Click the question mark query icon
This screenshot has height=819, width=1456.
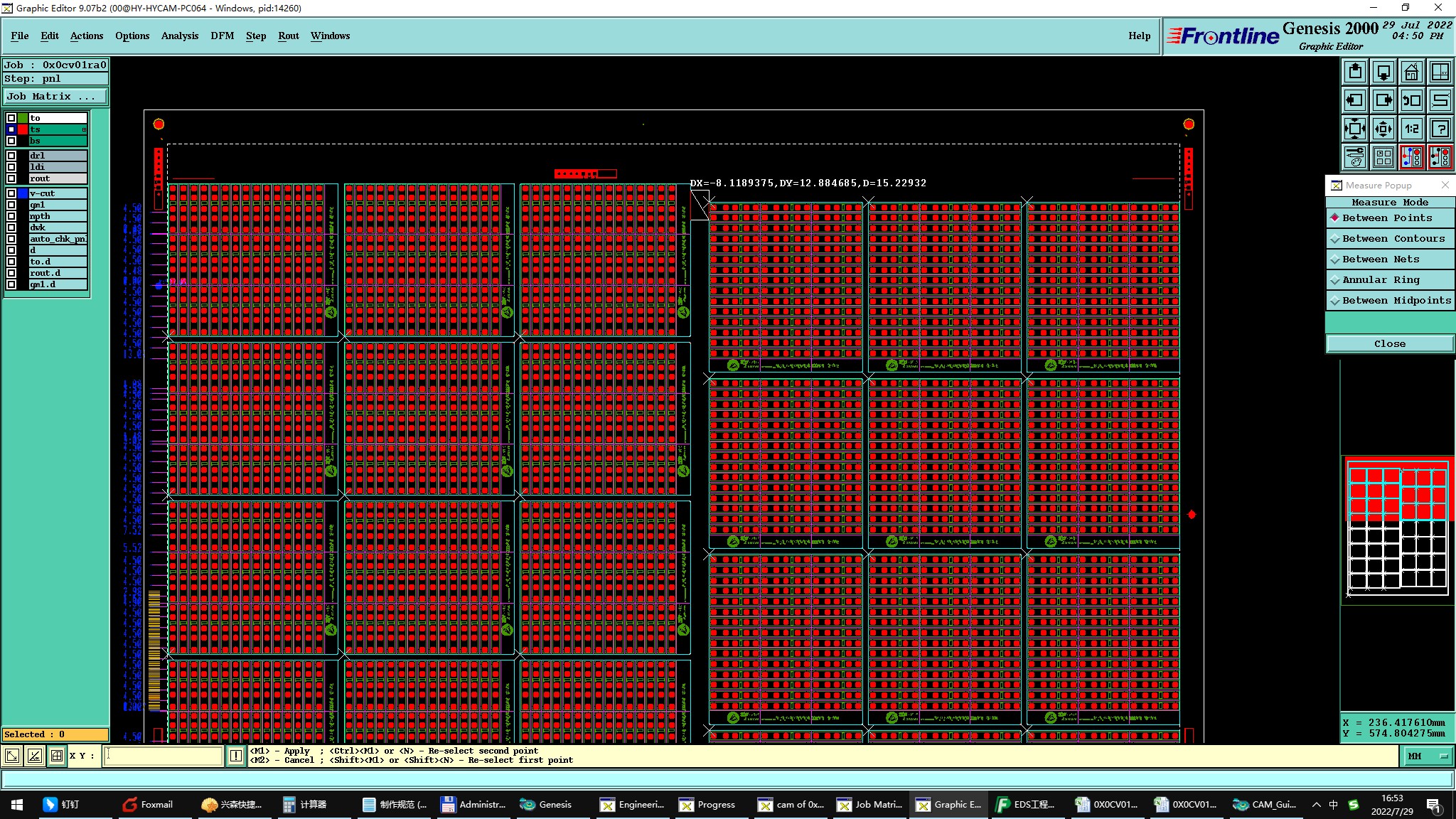pos(1440,129)
